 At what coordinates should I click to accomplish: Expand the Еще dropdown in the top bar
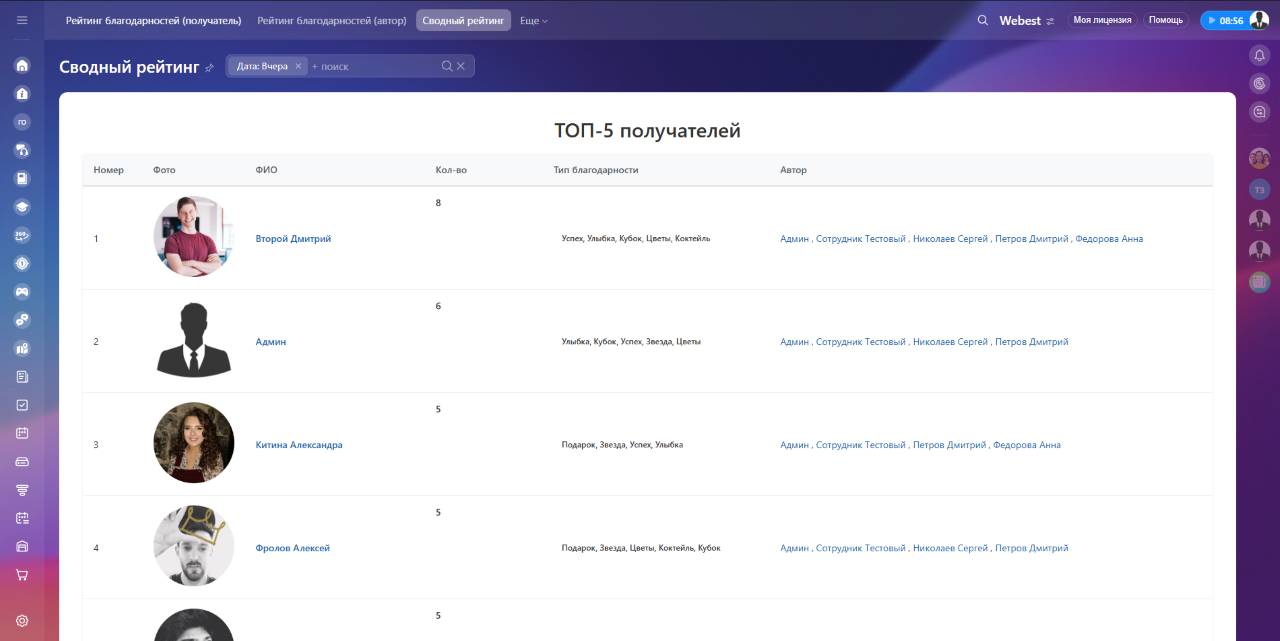point(533,19)
